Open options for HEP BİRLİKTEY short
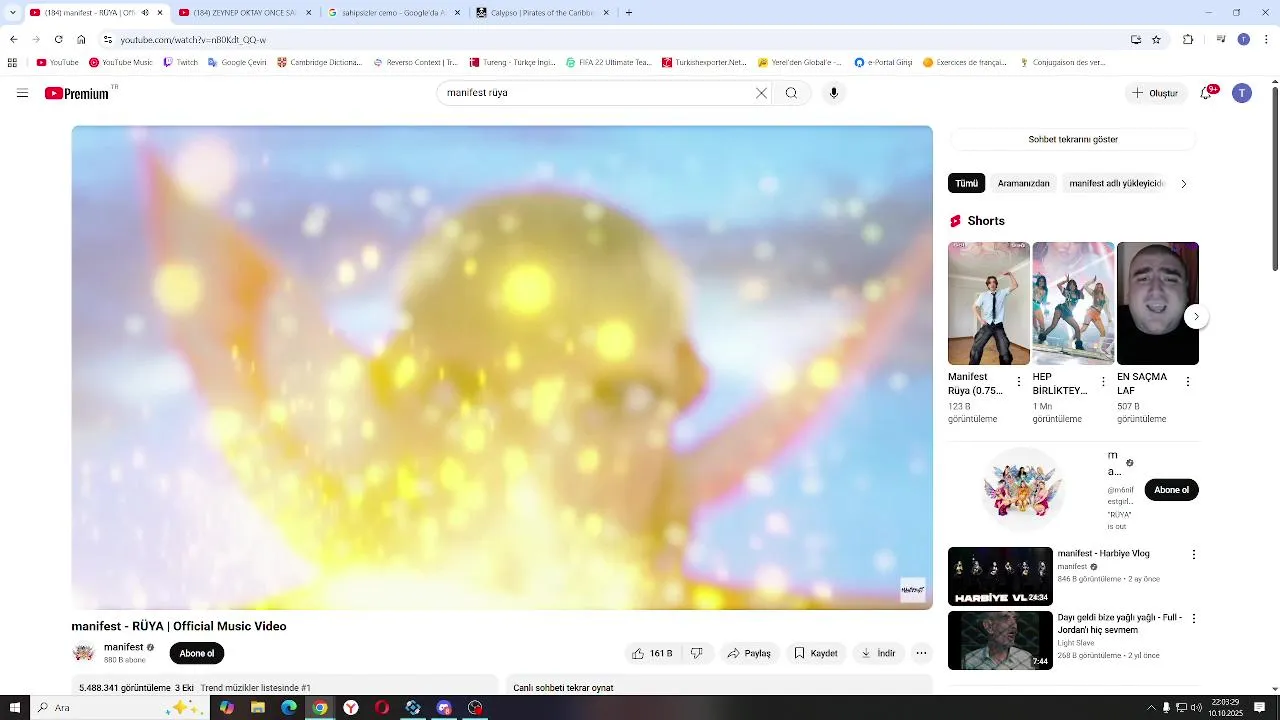The height and width of the screenshot is (720, 1280). pyautogui.click(x=1103, y=382)
